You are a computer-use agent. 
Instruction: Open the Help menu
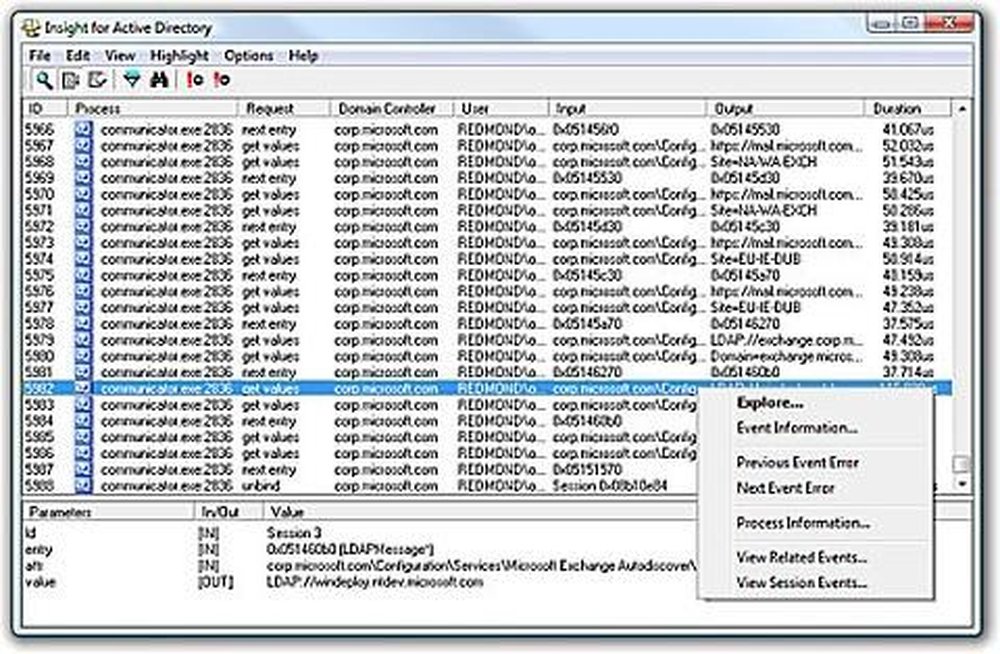[x=303, y=56]
